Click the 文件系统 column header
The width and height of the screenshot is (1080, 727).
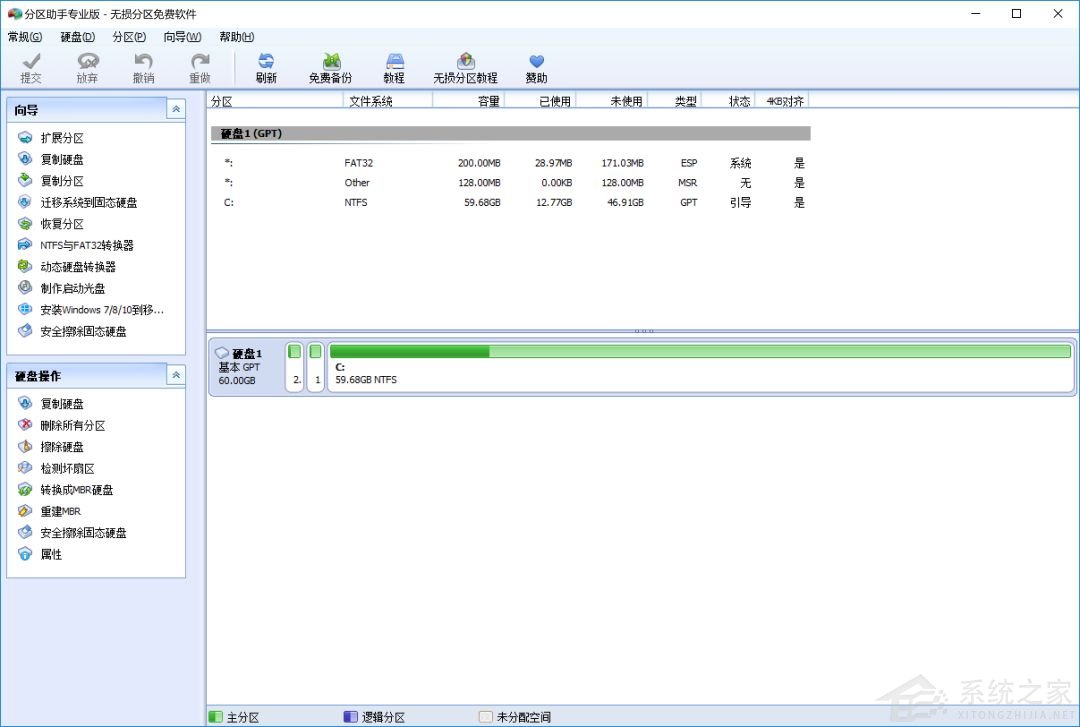click(x=370, y=101)
